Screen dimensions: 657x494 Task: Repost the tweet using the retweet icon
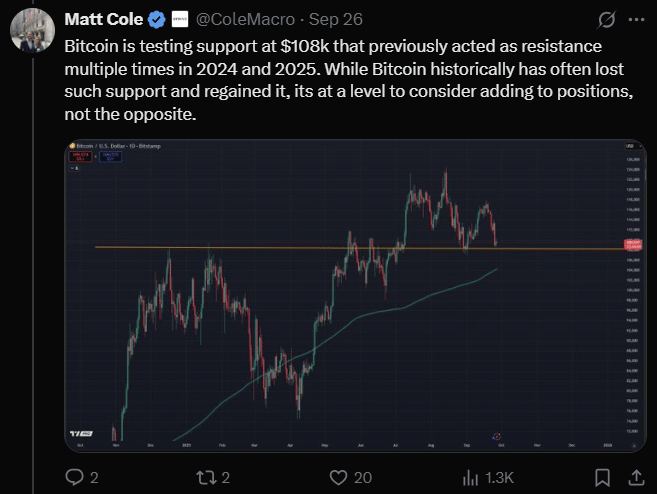pos(206,477)
